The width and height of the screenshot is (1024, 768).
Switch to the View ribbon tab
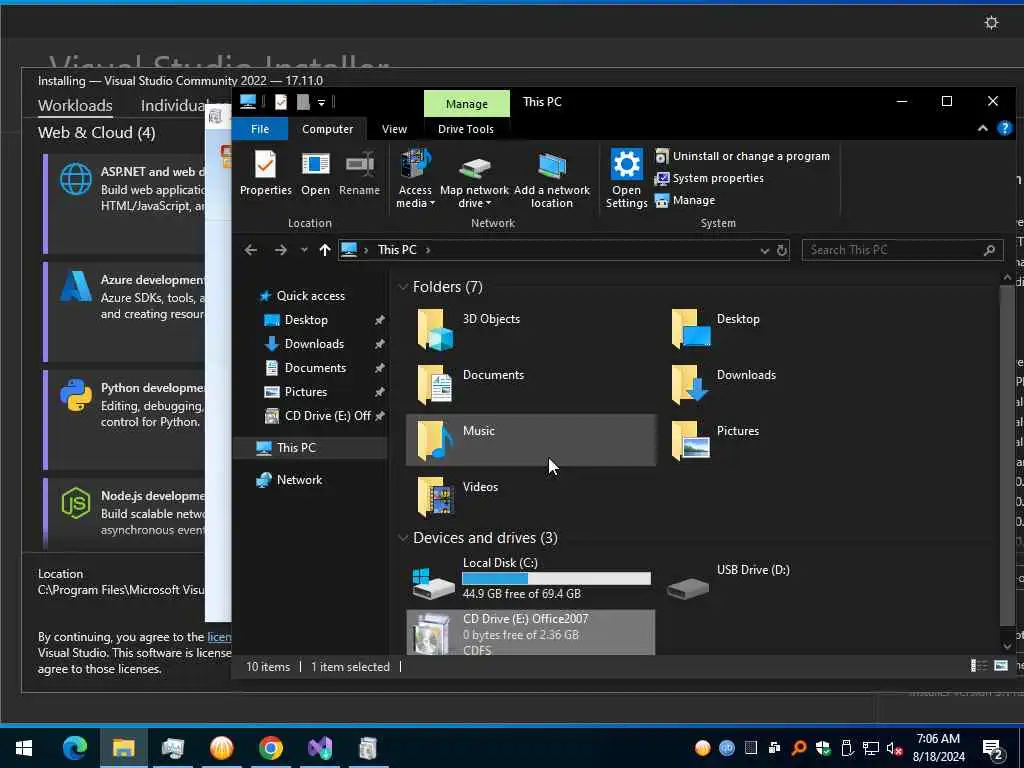394,129
